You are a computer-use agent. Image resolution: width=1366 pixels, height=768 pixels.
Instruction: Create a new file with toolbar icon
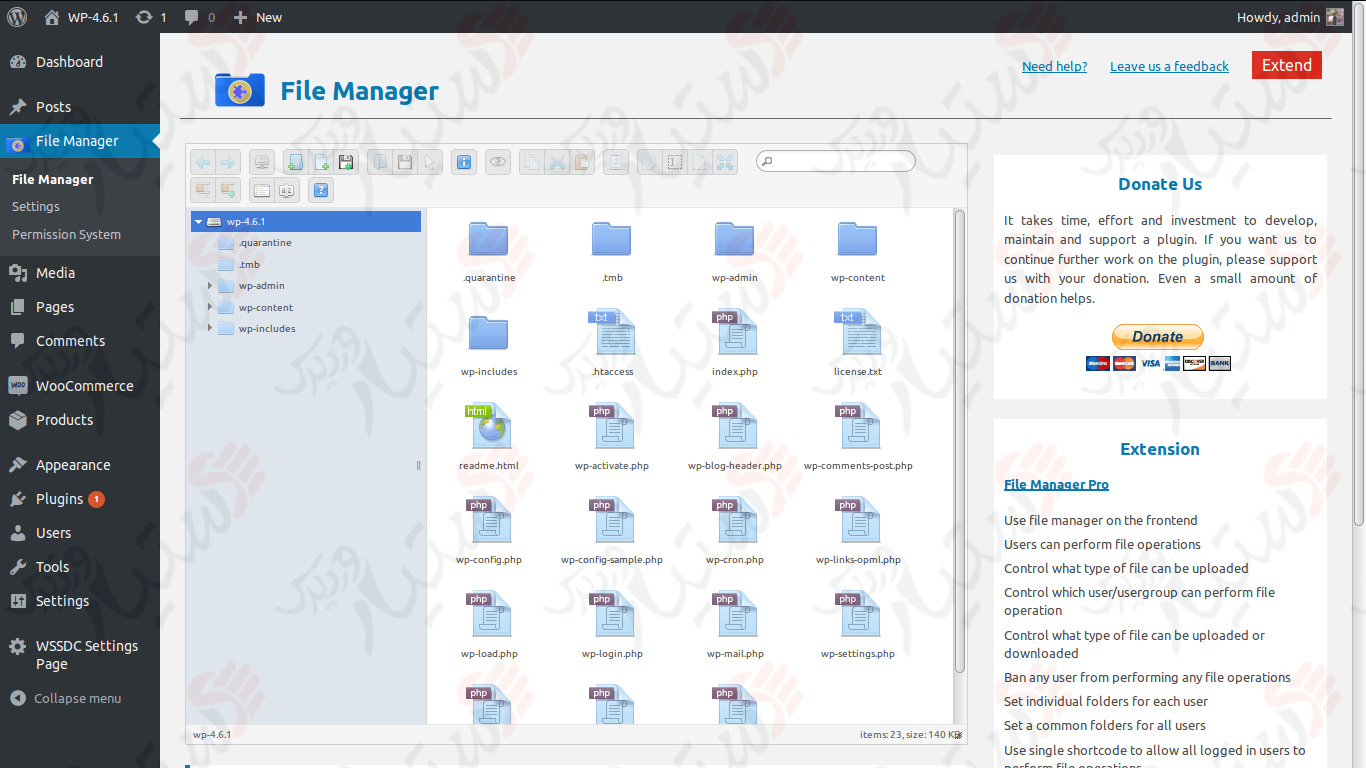click(x=320, y=161)
